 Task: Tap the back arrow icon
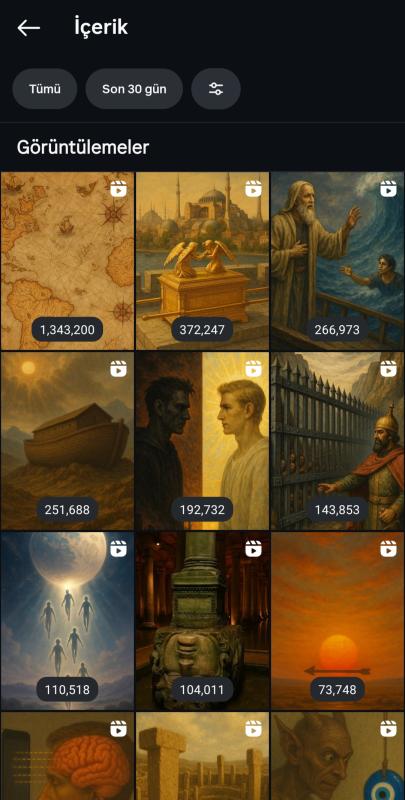(x=29, y=28)
